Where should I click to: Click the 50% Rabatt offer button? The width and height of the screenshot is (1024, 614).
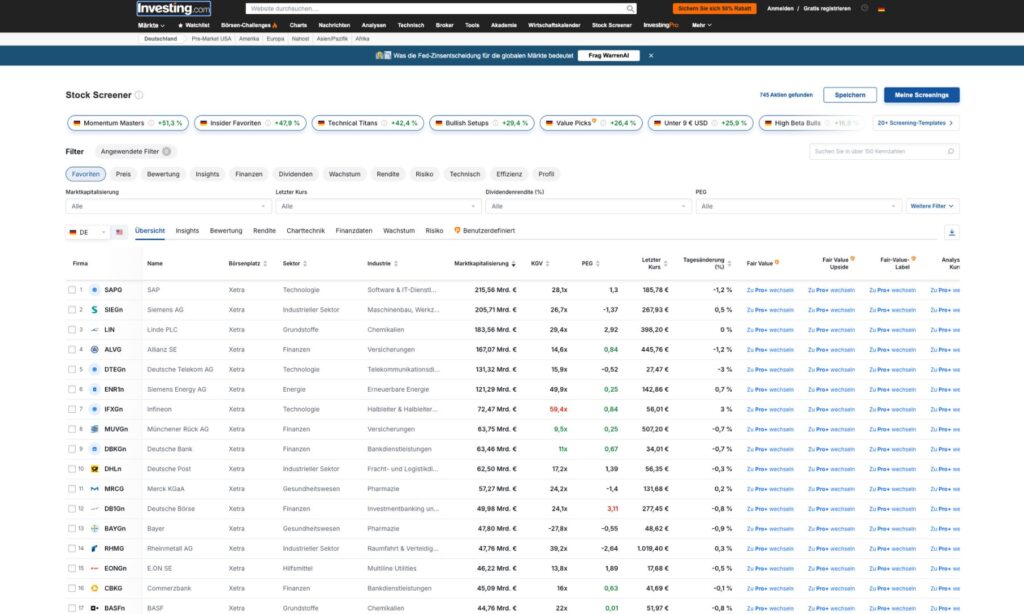coord(714,8)
